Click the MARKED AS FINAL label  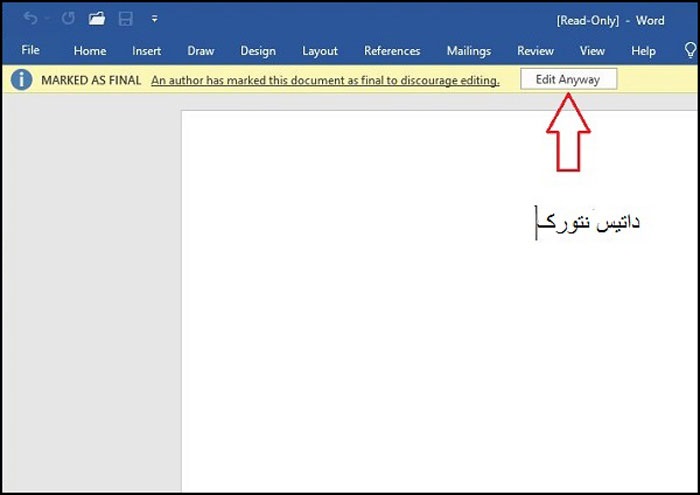point(91,80)
